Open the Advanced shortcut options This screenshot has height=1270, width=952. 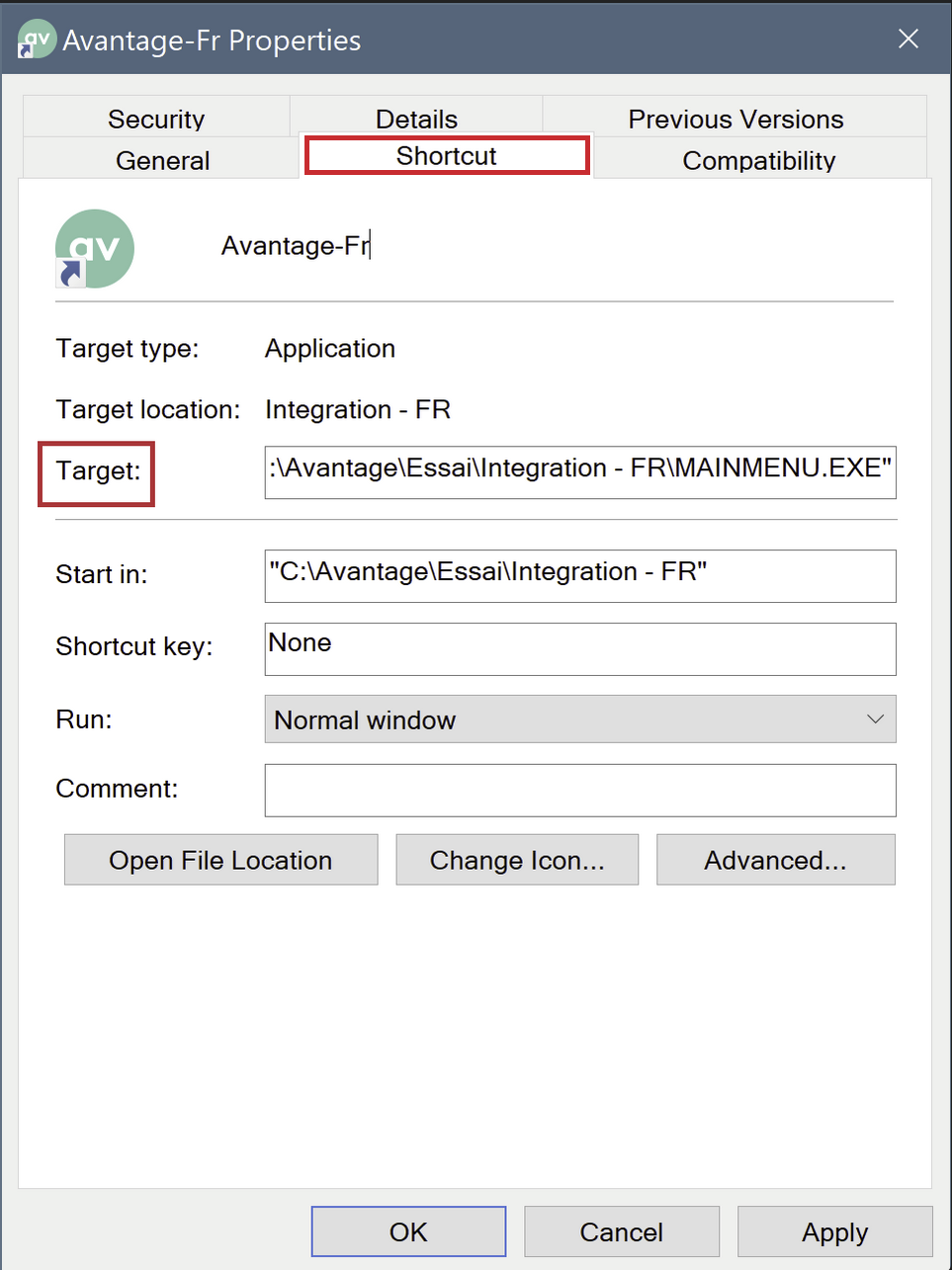pyautogui.click(x=776, y=860)
